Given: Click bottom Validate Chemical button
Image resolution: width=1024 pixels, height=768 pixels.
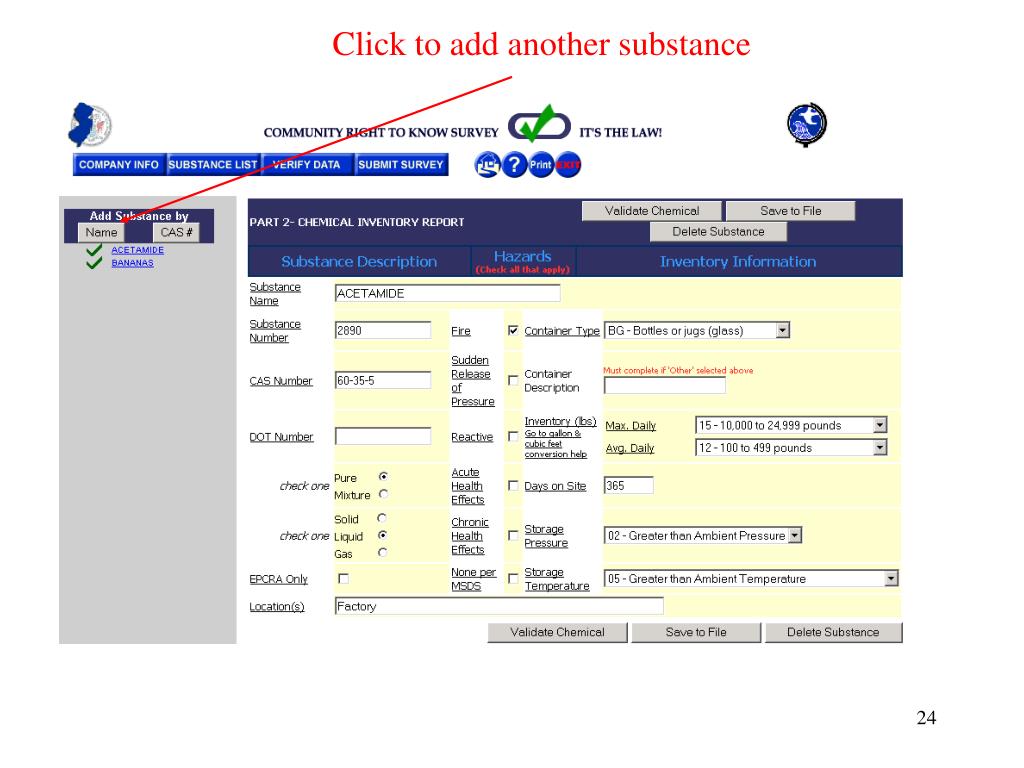Looking at the screenshot, I should pos(557,632).
